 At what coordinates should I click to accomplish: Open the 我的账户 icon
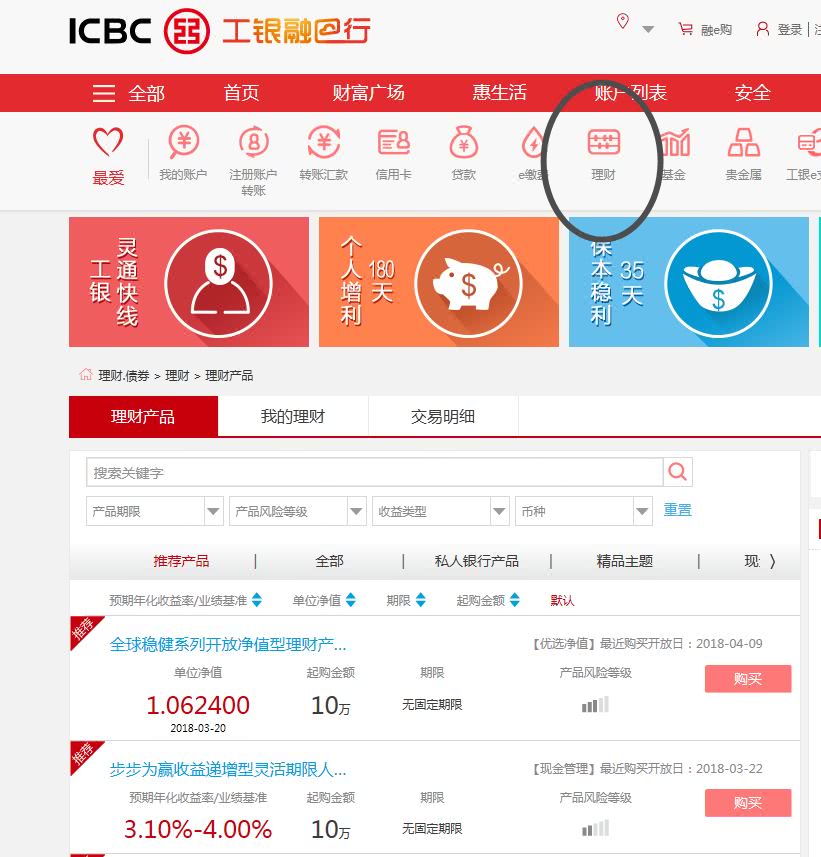point(183,142)
